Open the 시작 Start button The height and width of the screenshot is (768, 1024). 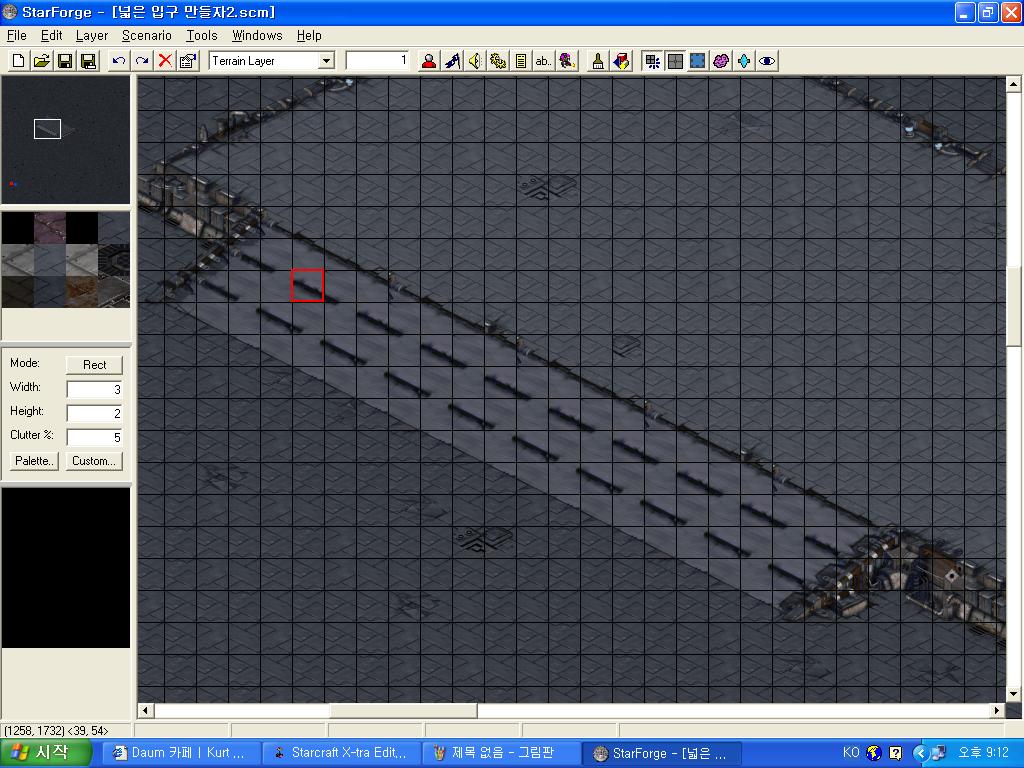(44, 753)
